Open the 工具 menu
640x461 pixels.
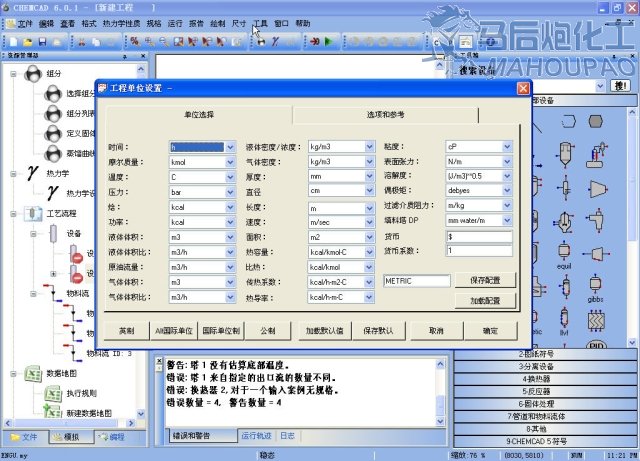pos(261,22)
